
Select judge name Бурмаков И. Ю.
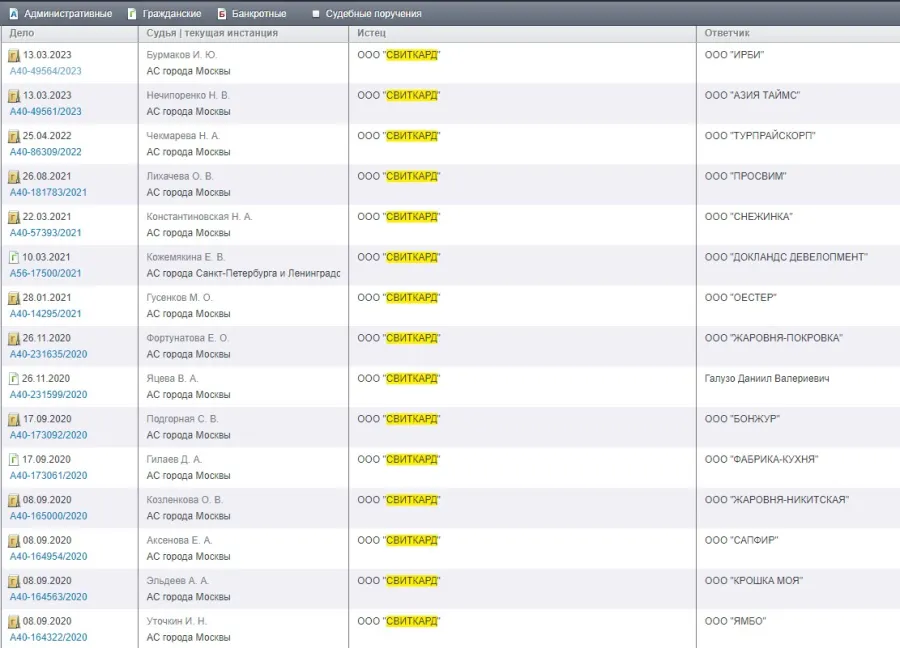tap(181, 55)
